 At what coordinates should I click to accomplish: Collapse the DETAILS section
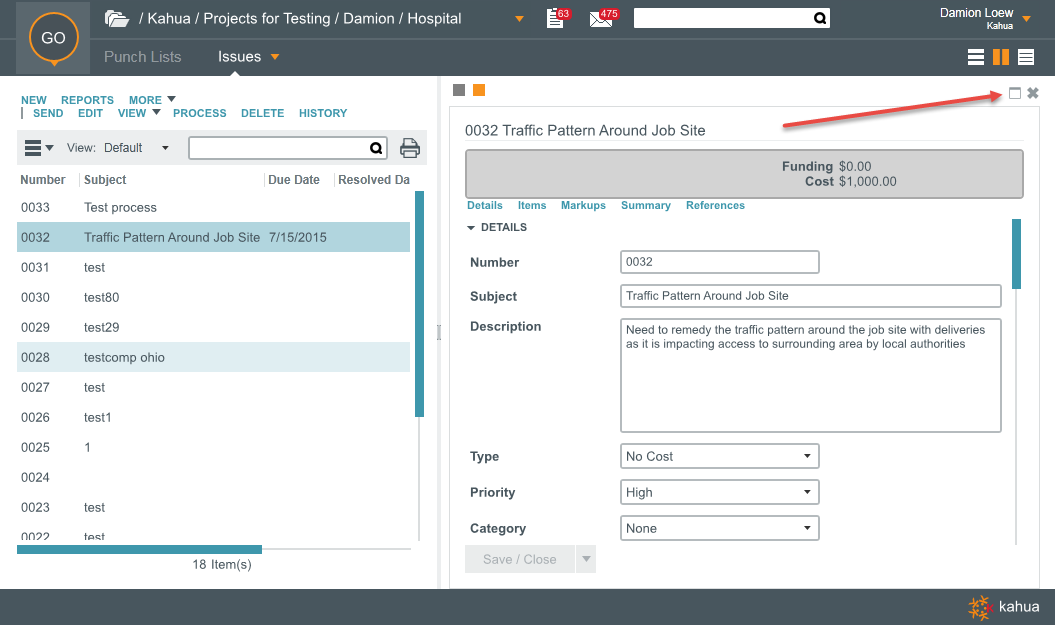click(472, 228)
